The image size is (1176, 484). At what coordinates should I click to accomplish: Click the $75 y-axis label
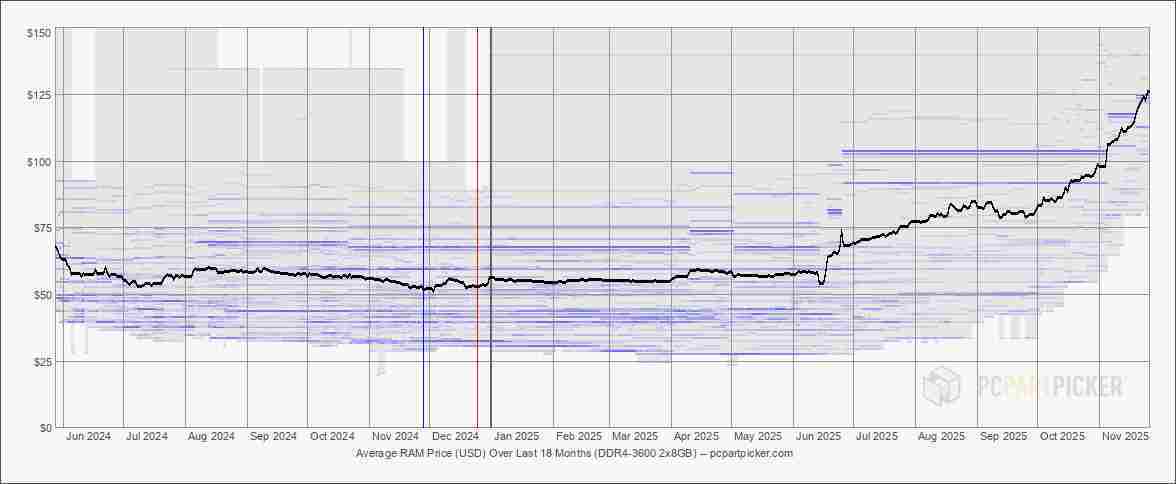pyautogui.click(x=44, y=227)
